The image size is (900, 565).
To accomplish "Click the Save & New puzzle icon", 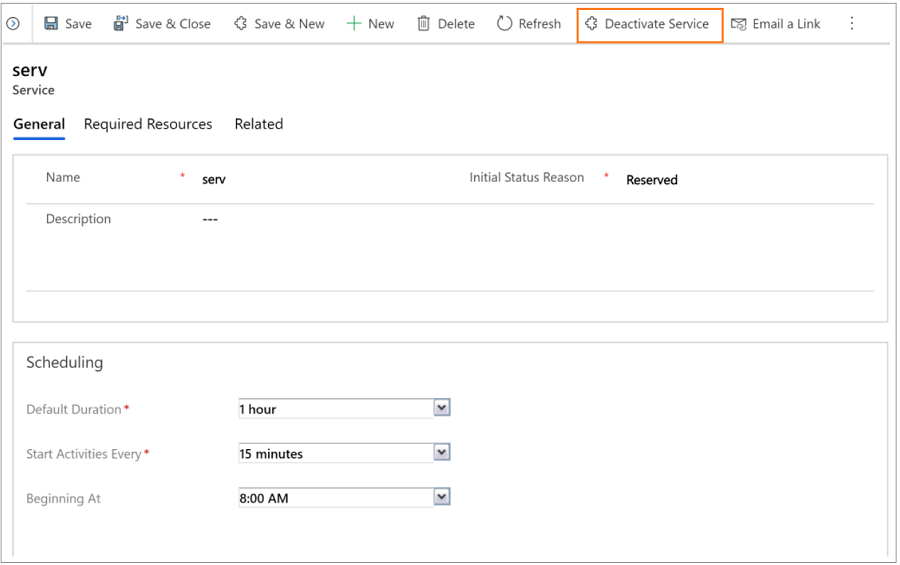I will click(x=240, y=24).
